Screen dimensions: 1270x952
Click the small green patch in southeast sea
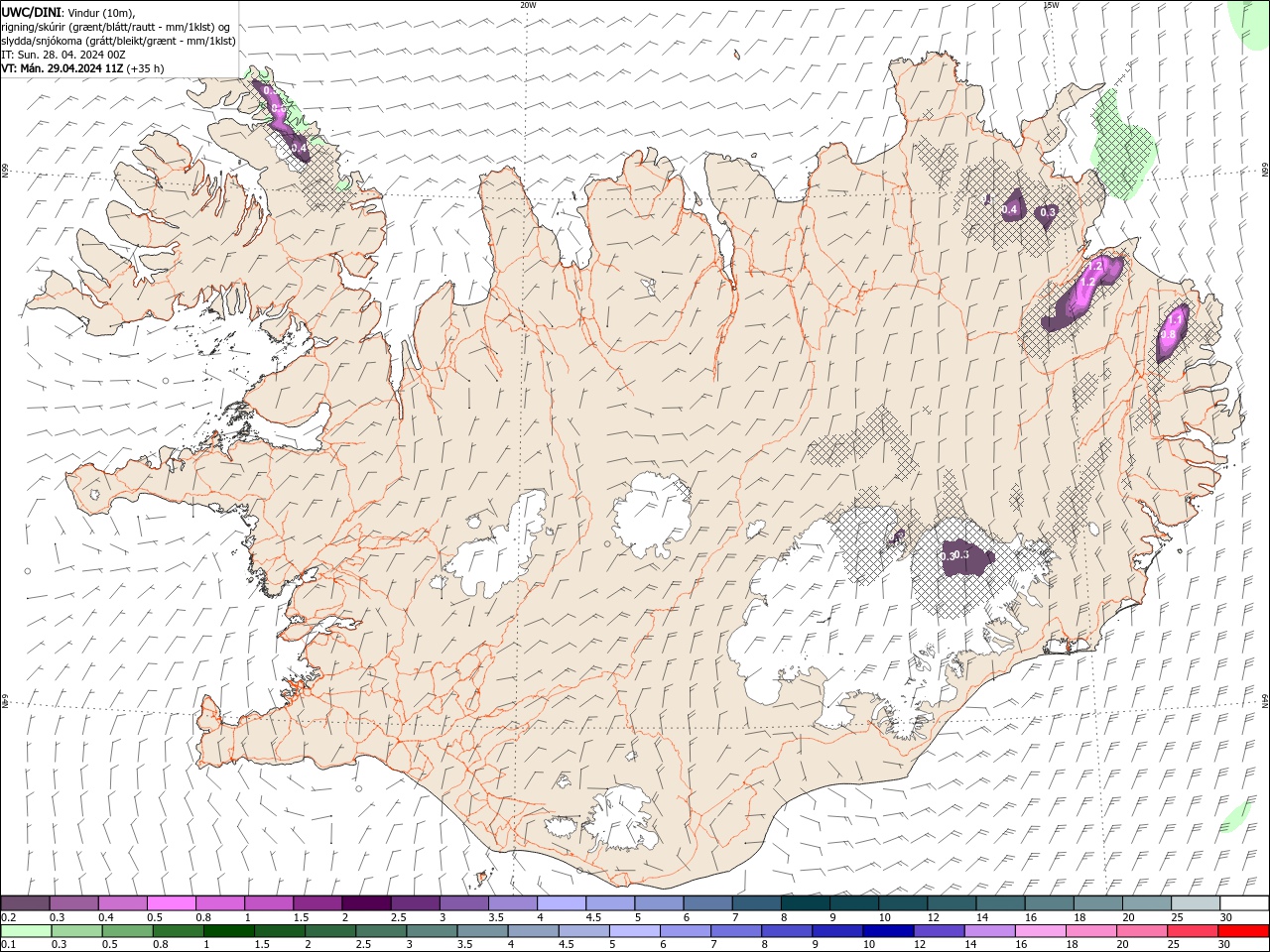click(1235, 818)
